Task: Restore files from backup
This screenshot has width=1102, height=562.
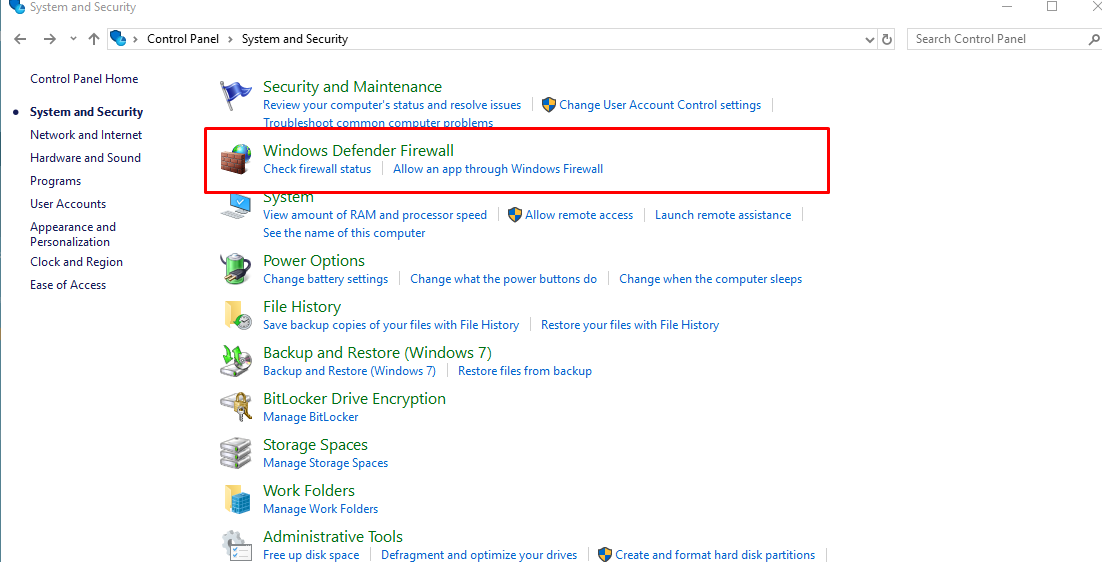Action: (525, 371)
